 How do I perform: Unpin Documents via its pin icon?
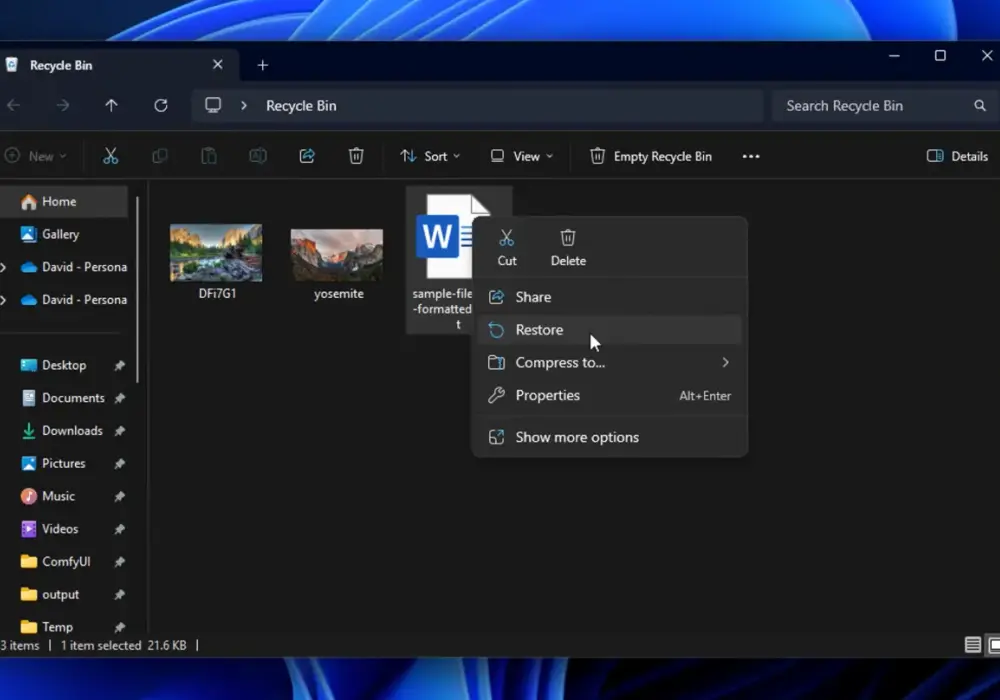tap(119, 398)
